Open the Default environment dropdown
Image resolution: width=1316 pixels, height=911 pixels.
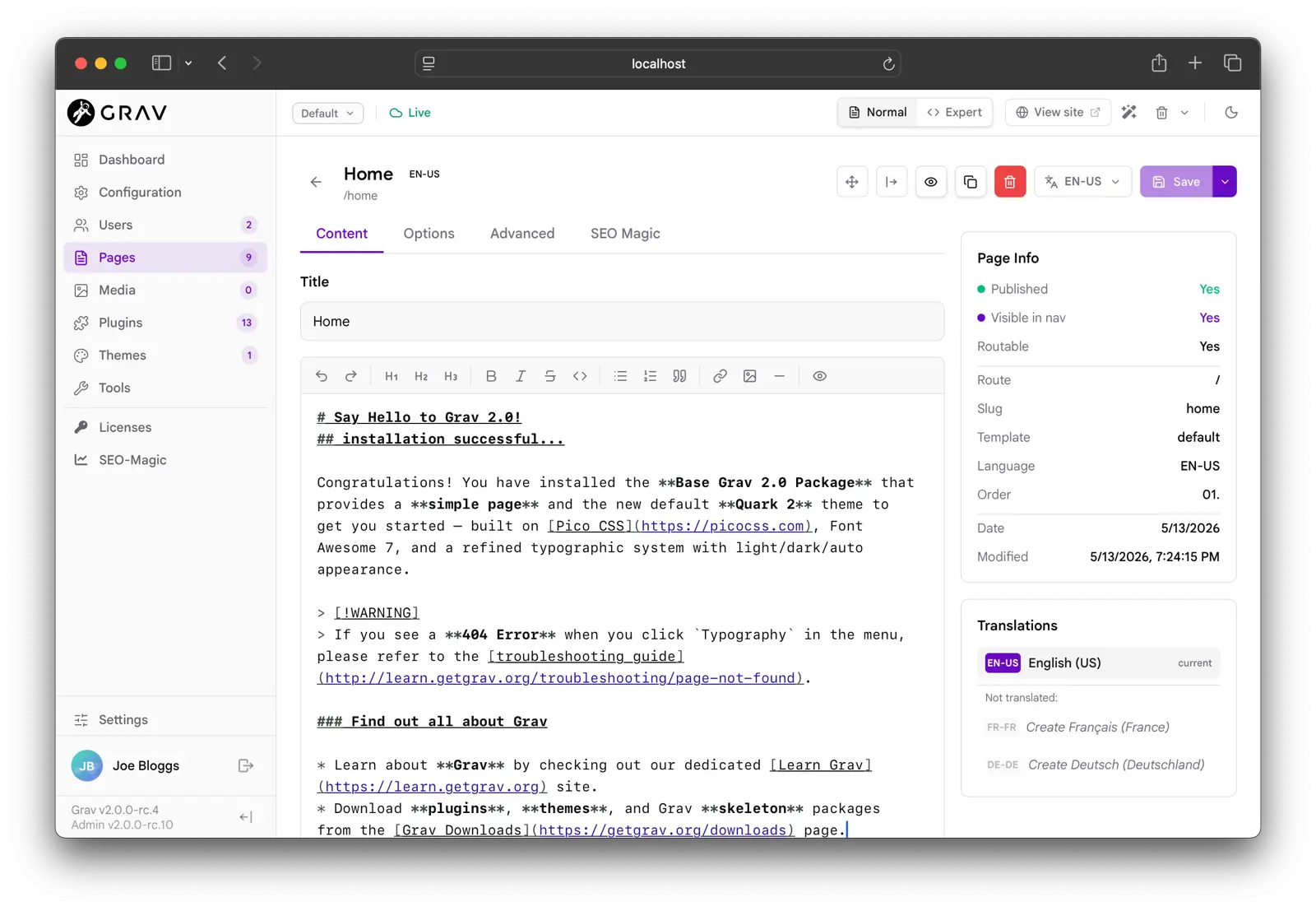point(327,114)
